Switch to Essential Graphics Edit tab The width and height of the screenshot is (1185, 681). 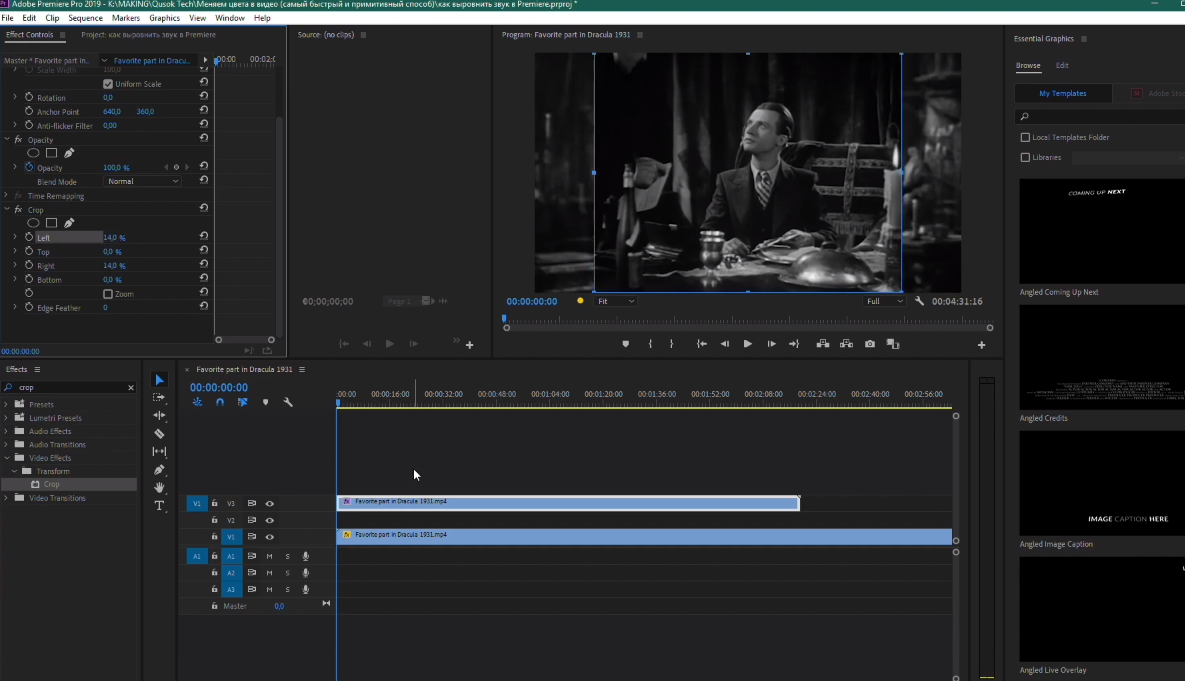pos(1062,66)
